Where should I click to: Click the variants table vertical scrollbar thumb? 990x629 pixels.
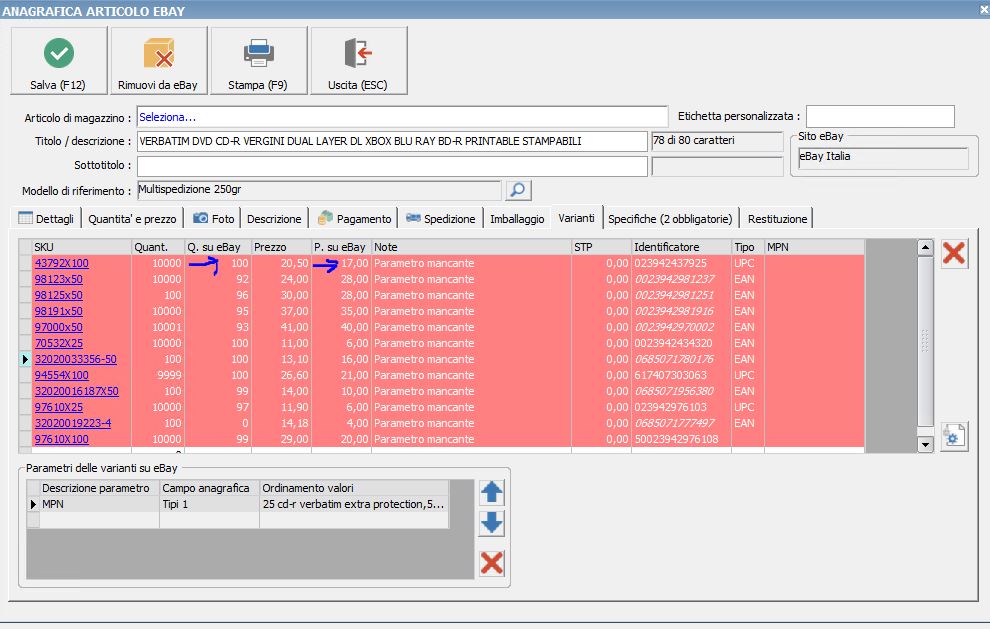(925, 341)
